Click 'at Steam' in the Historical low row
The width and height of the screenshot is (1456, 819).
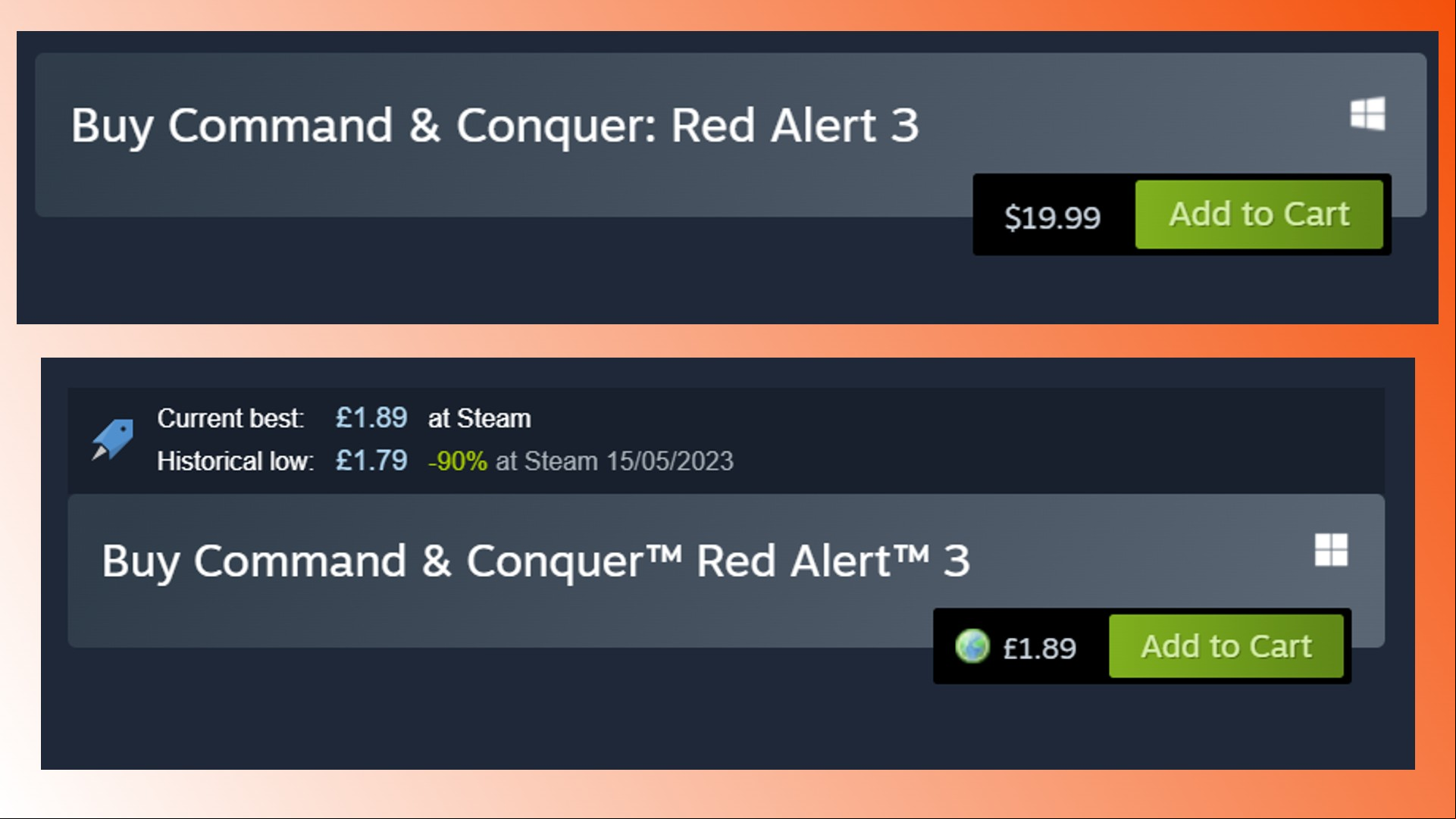tap(546, 461)
